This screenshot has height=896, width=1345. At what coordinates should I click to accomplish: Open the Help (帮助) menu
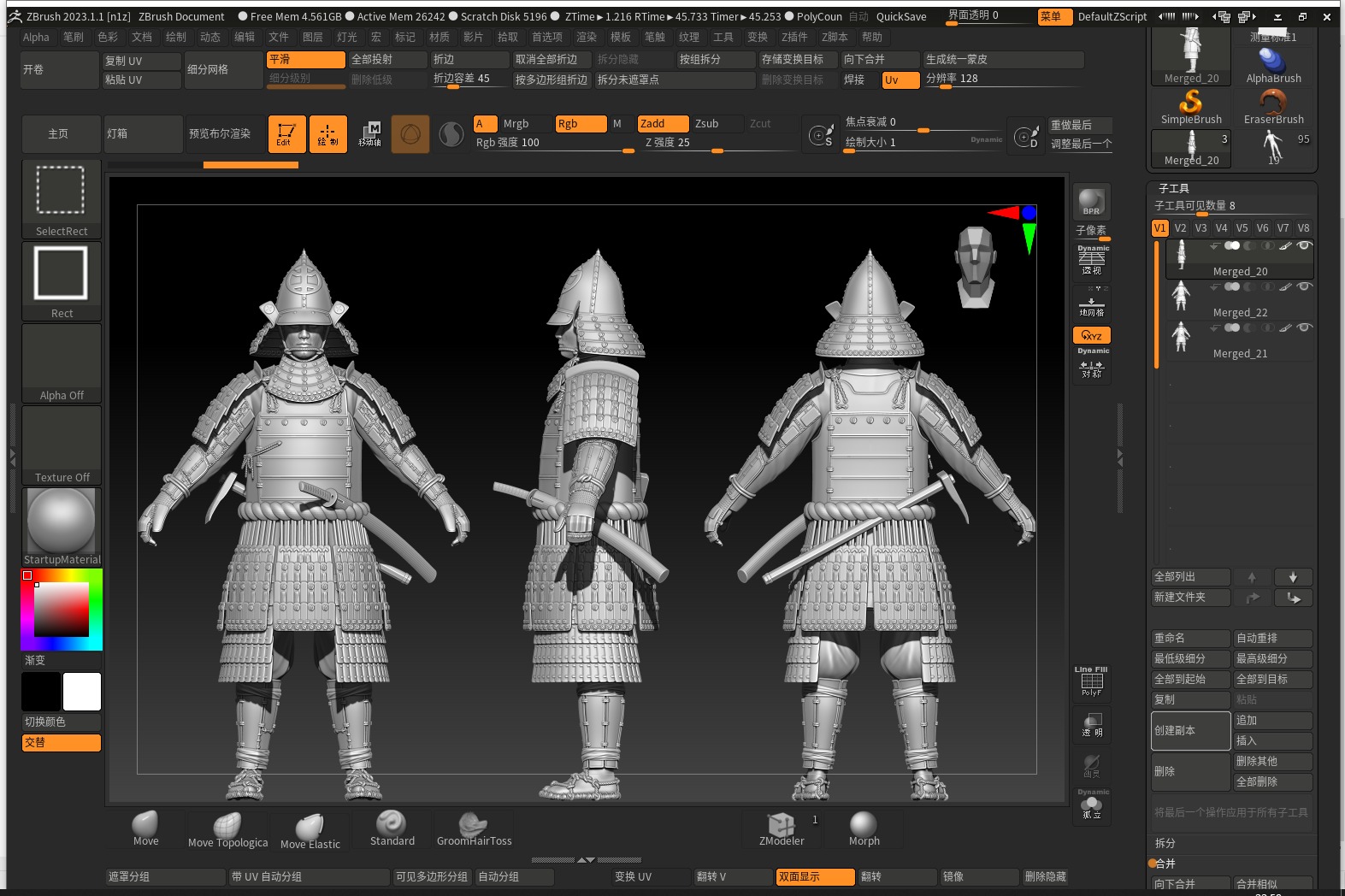(x=872, y=37)
